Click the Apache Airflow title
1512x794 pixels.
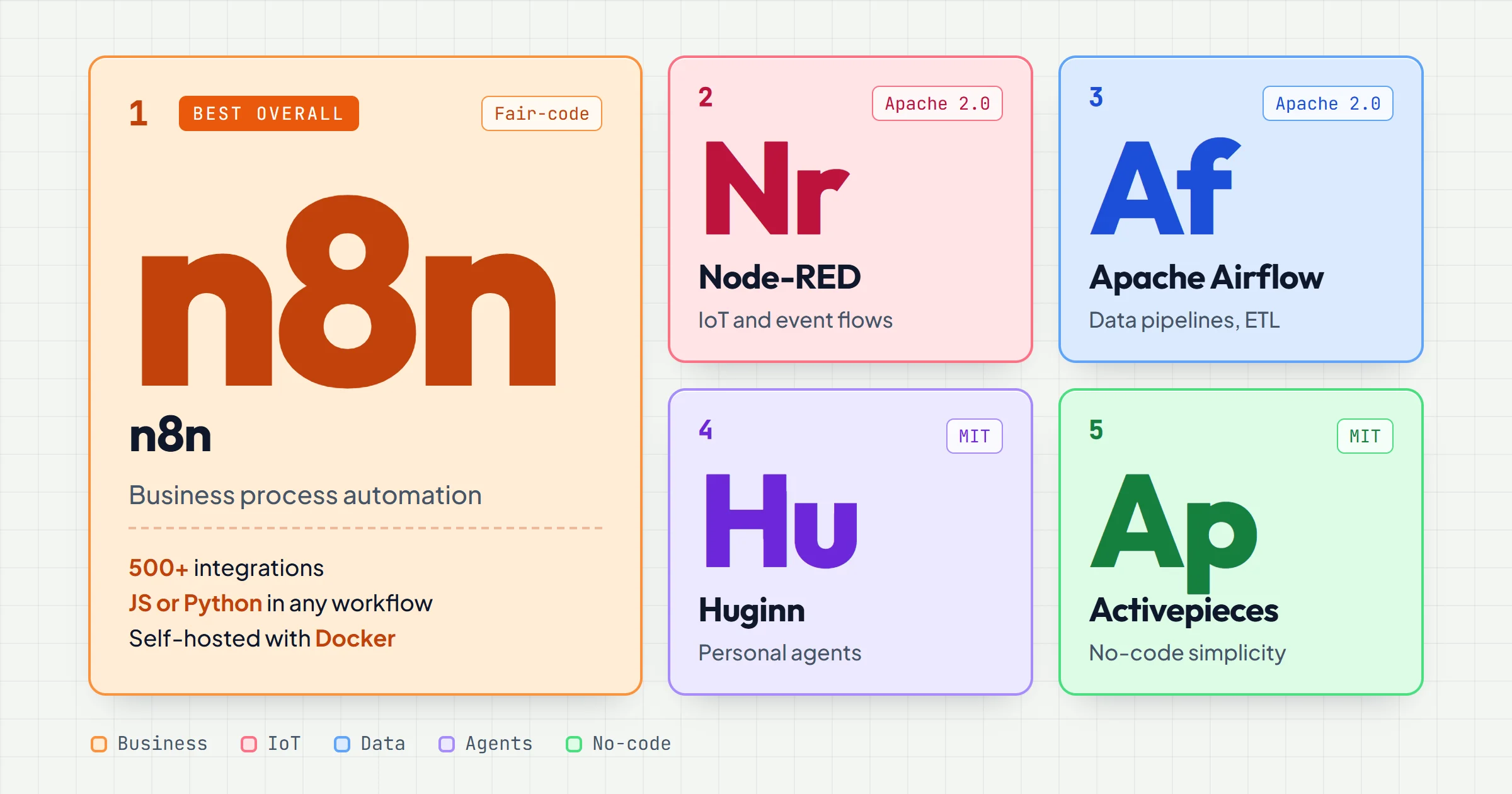click(1206, 278)
